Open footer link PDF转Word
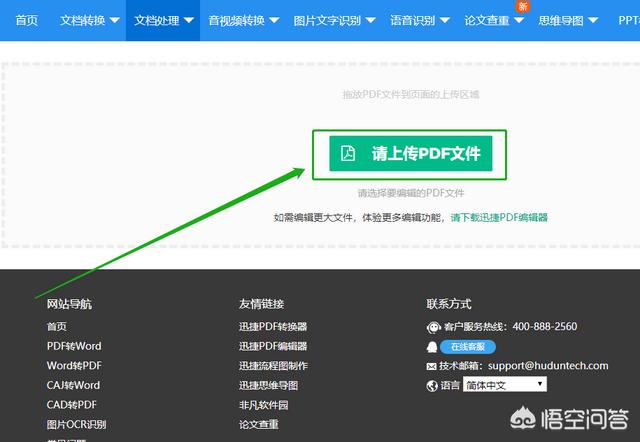 click(x=74, y=346)
